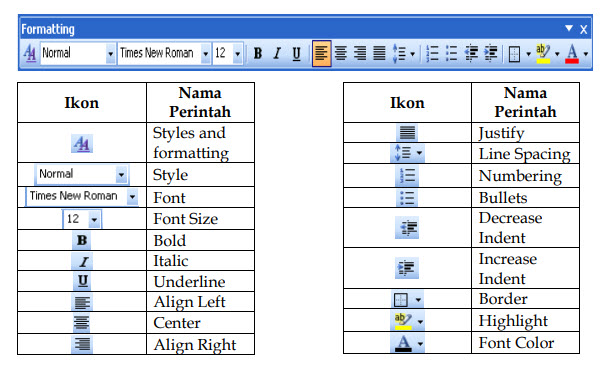The image size is (608, 365).
Task: Click the Bold icon in the table
Action: (x=82, y=240)
